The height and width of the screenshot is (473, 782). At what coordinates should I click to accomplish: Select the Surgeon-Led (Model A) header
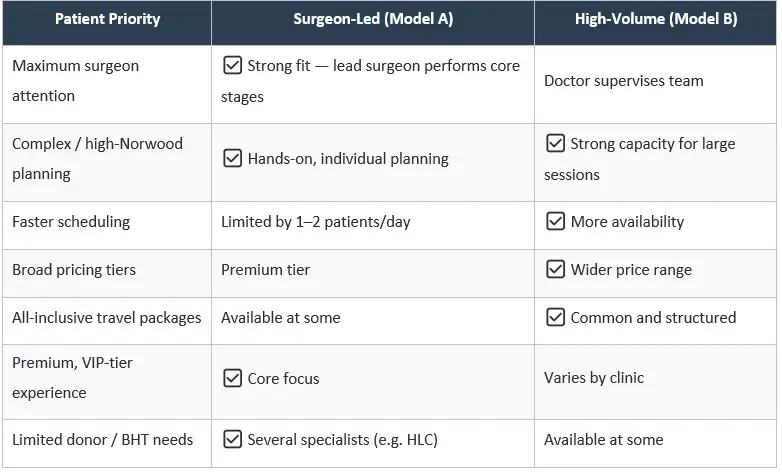(373, 19)
